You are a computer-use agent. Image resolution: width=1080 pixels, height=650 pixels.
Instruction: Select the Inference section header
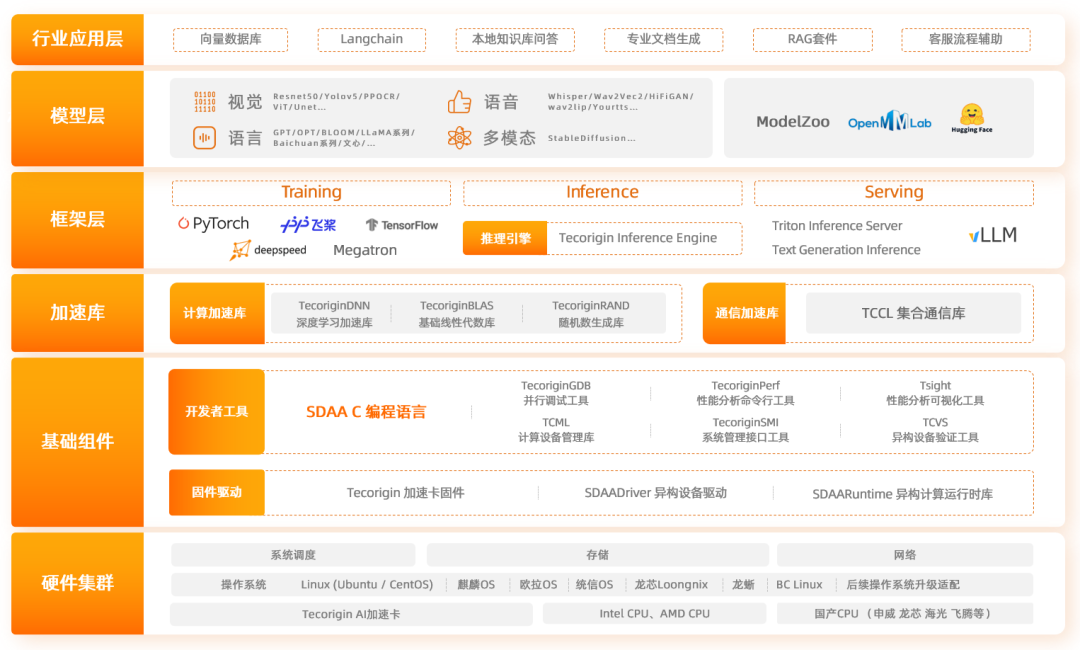pyautogui.click(x=602, y=192)
